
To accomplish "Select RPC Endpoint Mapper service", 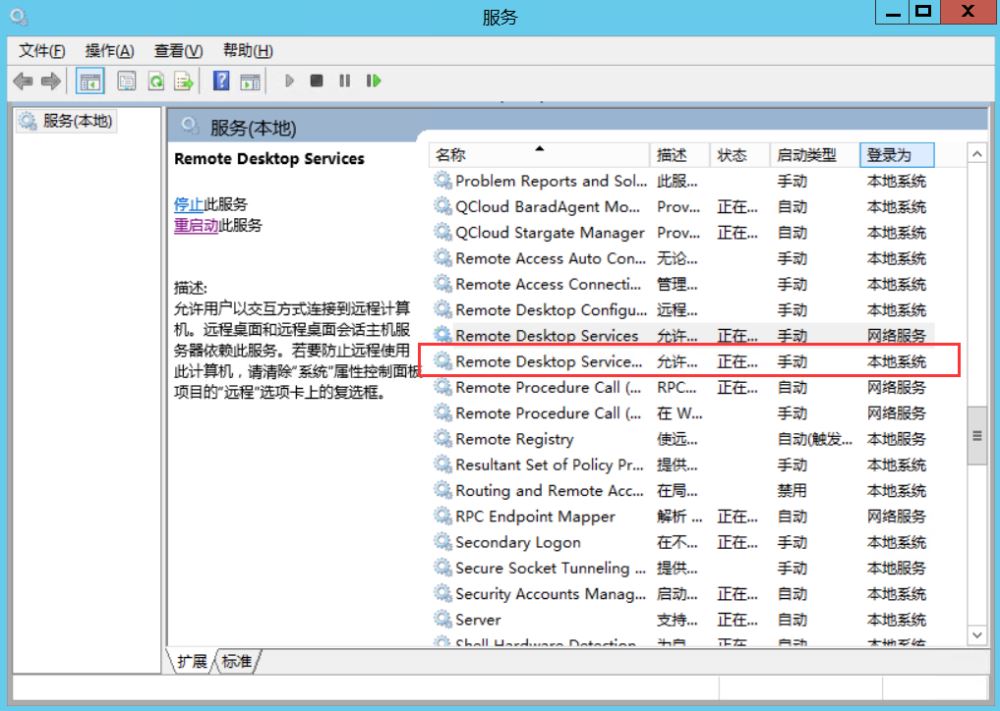I will [682, 517].
